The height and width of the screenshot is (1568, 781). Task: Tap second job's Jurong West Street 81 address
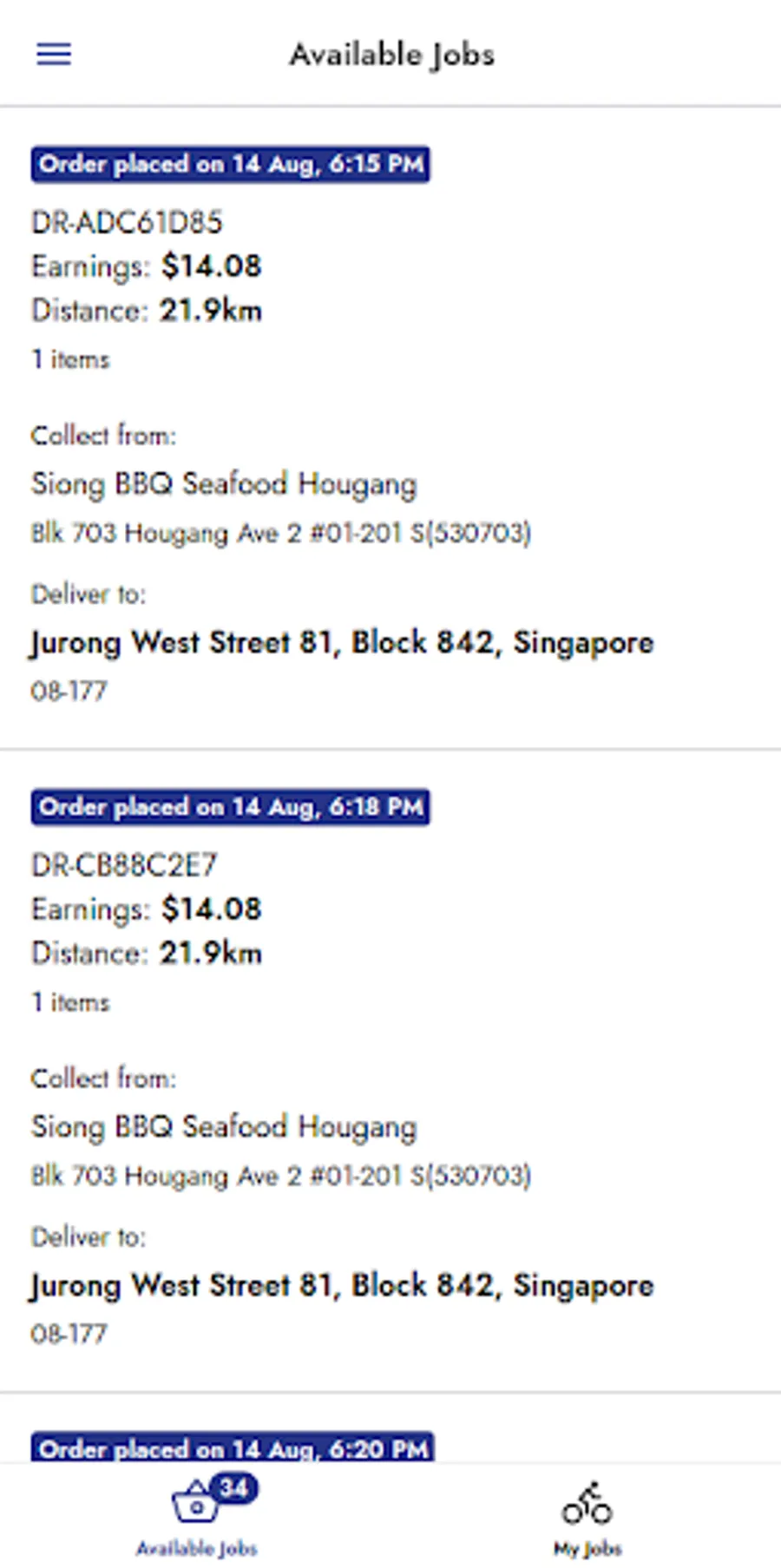click(x=342, y=1286)
